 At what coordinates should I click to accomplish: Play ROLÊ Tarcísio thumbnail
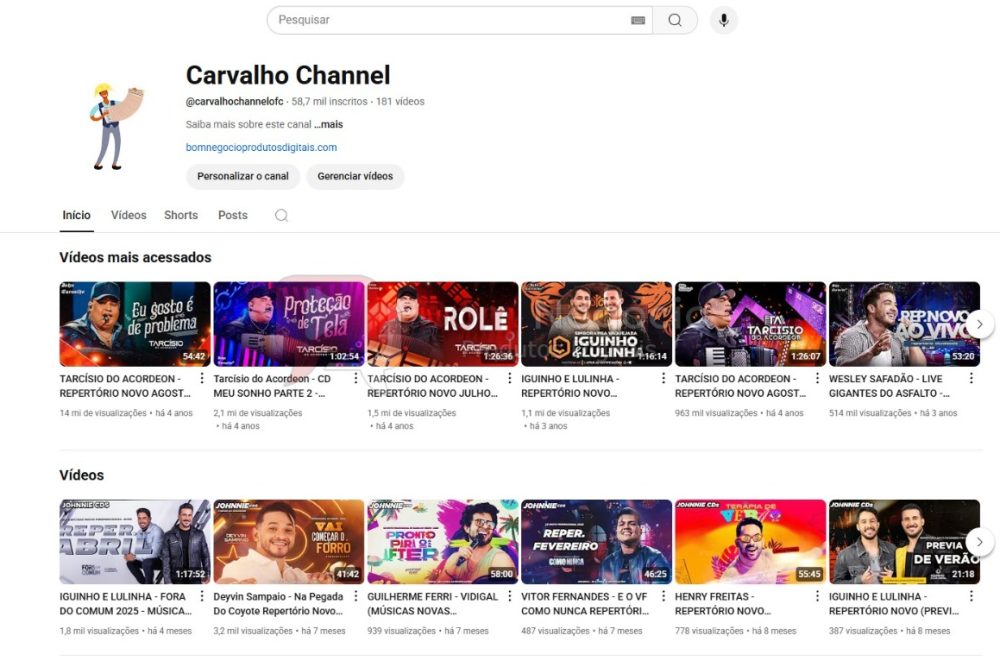[x=443, y=324]
